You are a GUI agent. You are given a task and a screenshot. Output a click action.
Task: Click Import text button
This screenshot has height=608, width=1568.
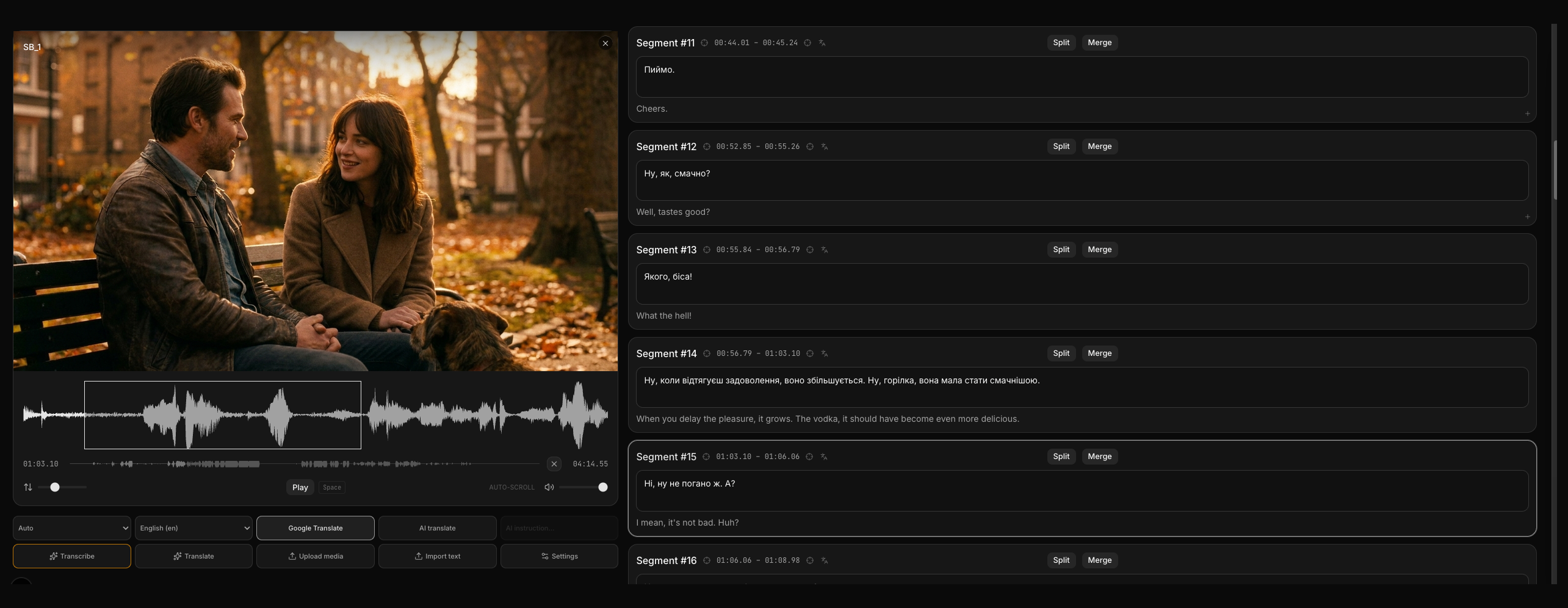438,556
